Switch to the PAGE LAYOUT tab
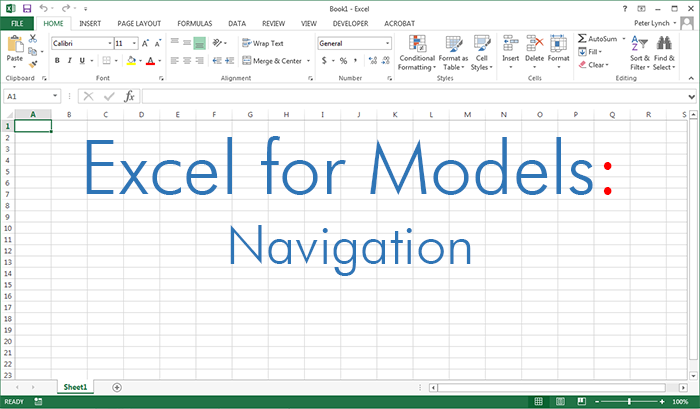Screen dimensions: 700x409 click(x=139, y=23)
